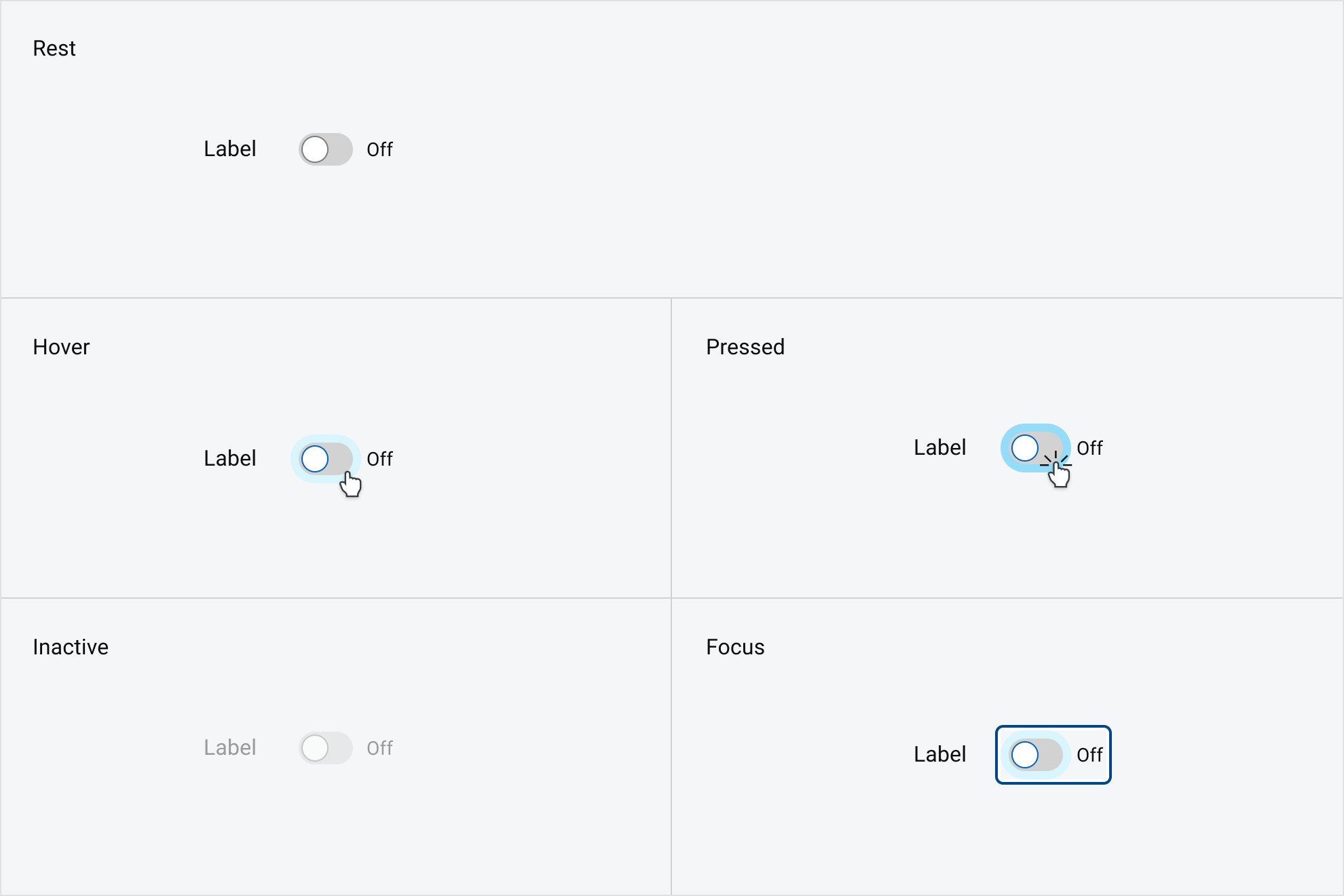Click the toggle knob in the Rest panel

(x=315, y=149)
